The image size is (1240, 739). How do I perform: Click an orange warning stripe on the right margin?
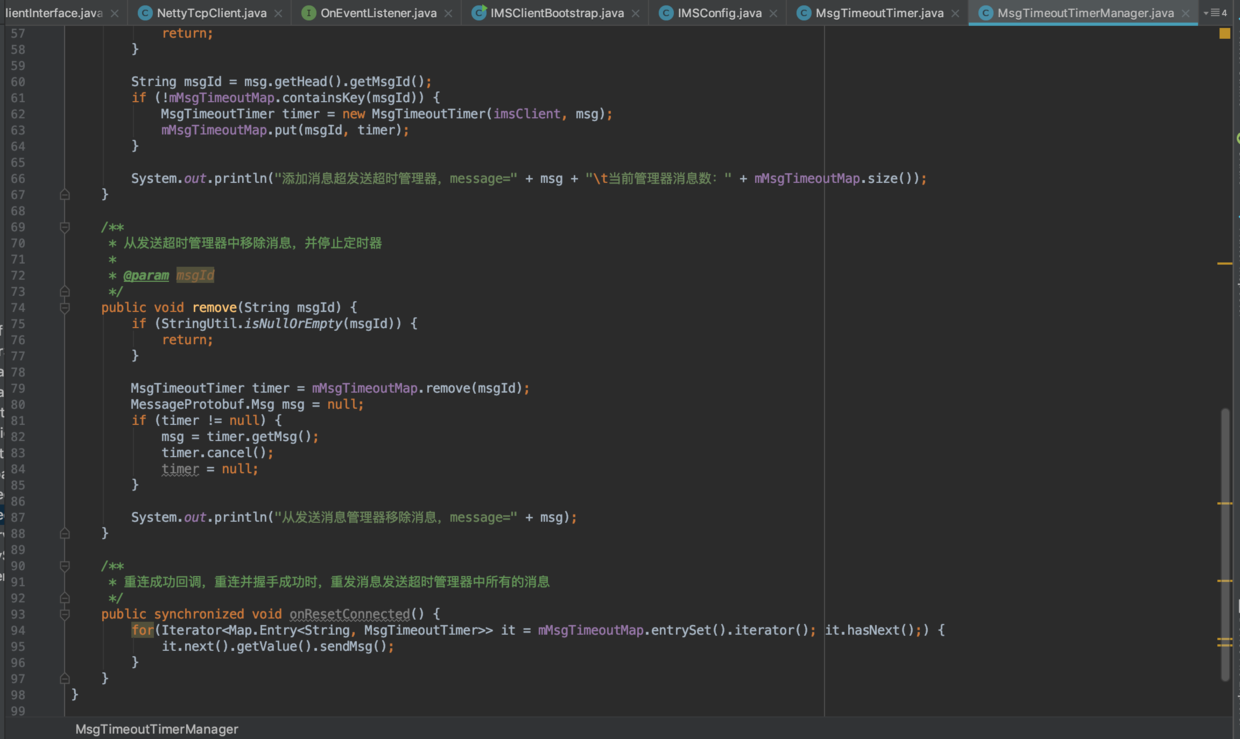[x=1224, y=265]
